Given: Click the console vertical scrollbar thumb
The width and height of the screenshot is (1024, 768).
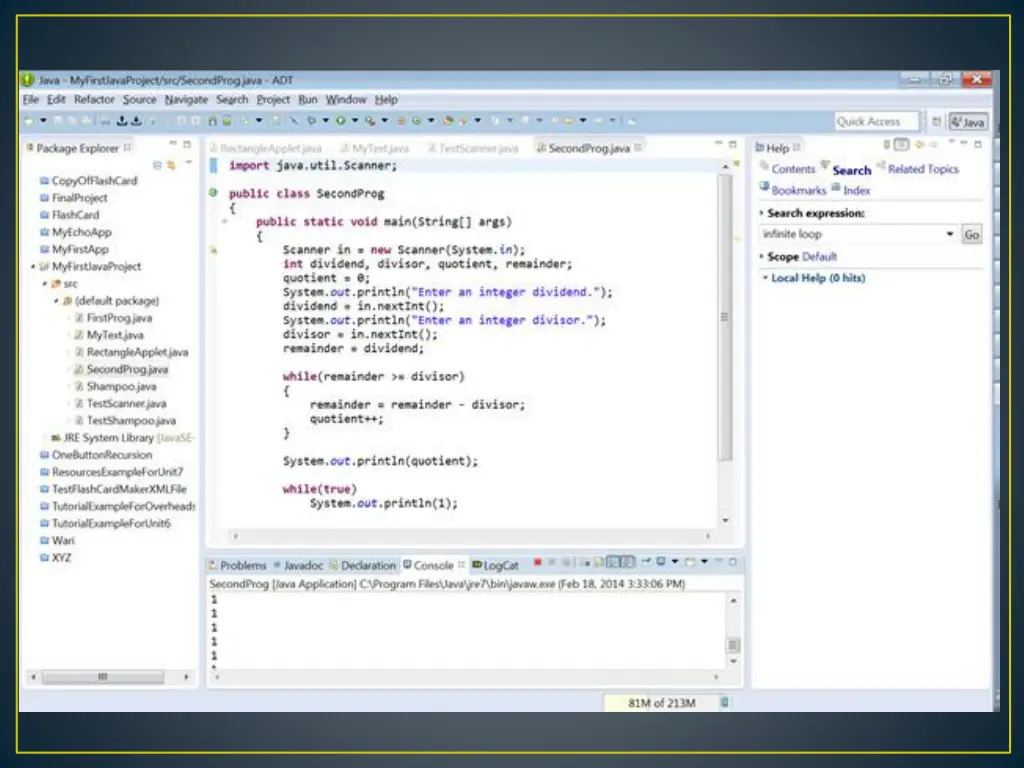Looking at the screenshot, I should 733,645.
